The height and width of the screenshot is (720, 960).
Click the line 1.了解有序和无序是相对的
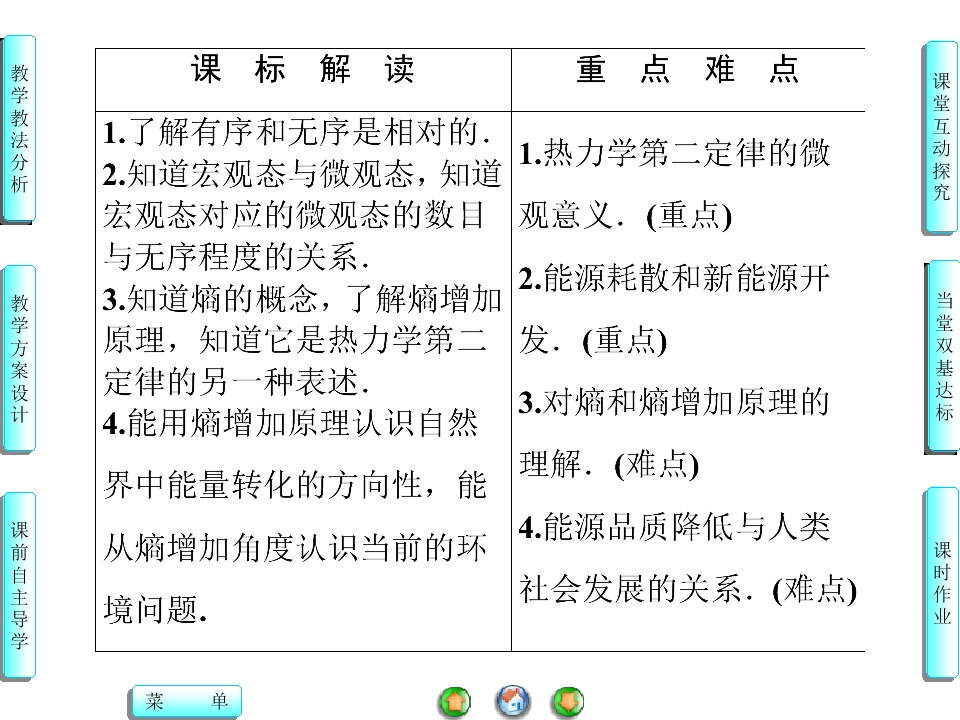pos(297,132)
